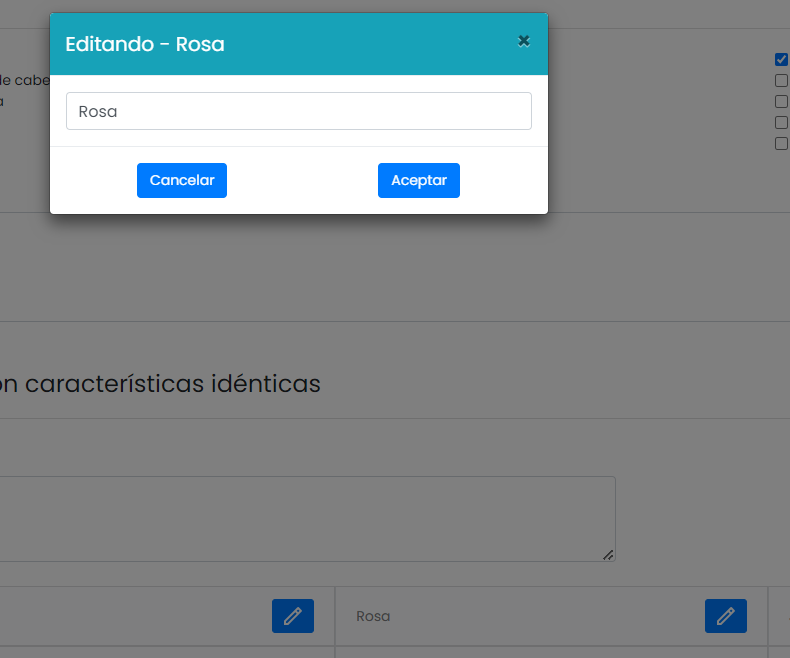Viewport: 790px width, 658px height.
Task: Click the dimmed backdrop below the dialog
Action: [x=300, y=270]
